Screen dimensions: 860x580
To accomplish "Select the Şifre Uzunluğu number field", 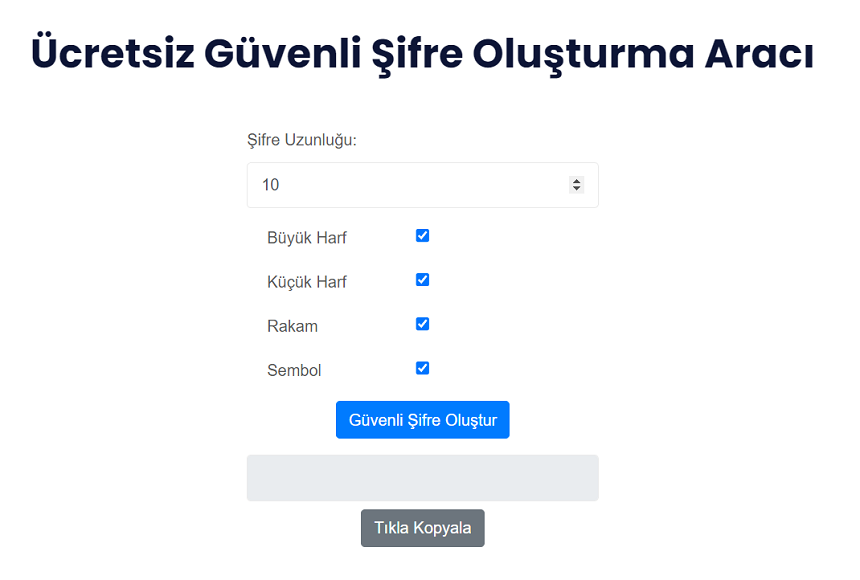I will 400,184.
